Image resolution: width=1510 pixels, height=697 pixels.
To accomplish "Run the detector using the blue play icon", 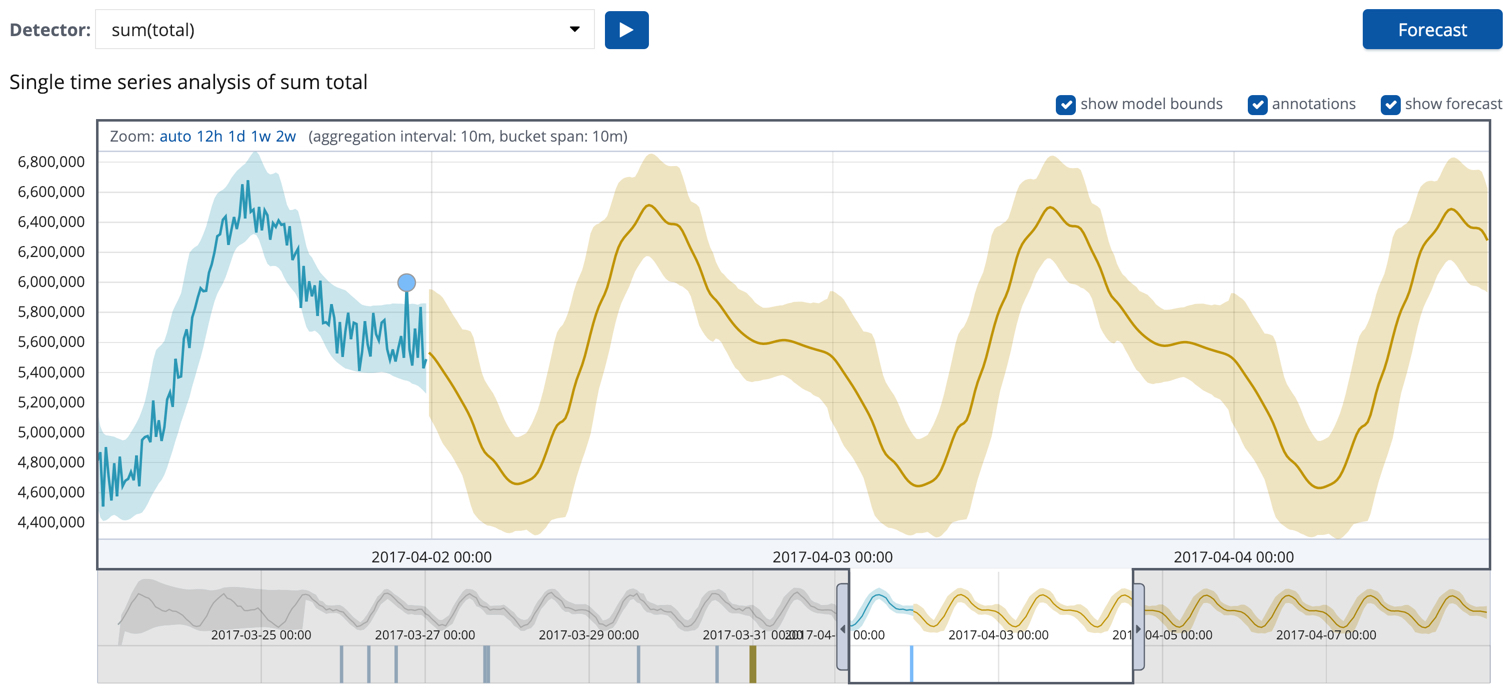I will [627, 29].
